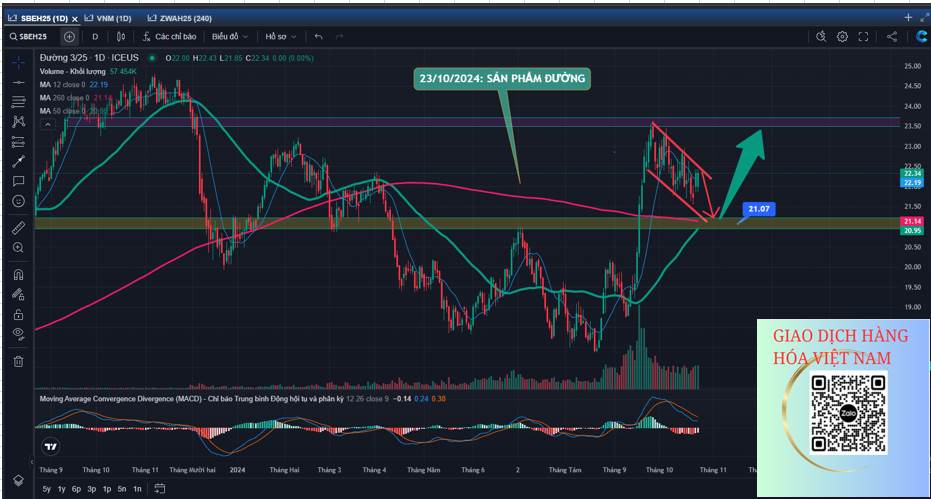Viewport: 931px width, 499px height.
Task: Select the trend line drawing tool
Action: click(18, 82)
